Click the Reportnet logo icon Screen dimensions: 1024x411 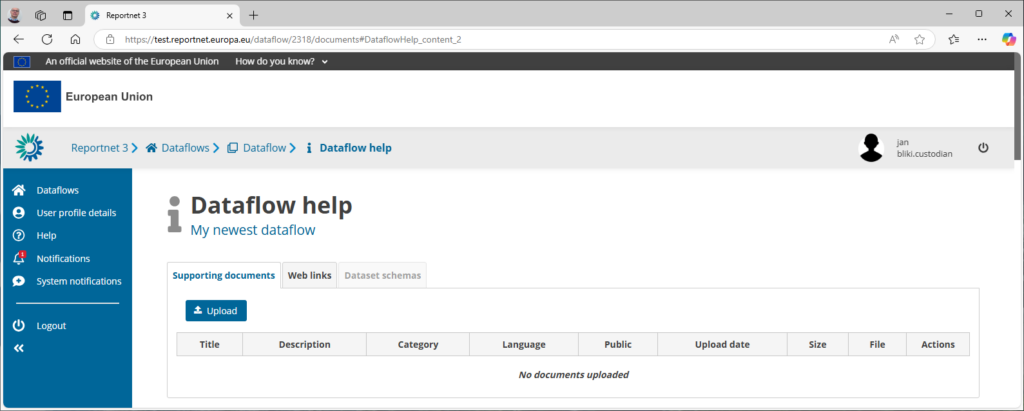pyautogui.click(x=29, y=148)
